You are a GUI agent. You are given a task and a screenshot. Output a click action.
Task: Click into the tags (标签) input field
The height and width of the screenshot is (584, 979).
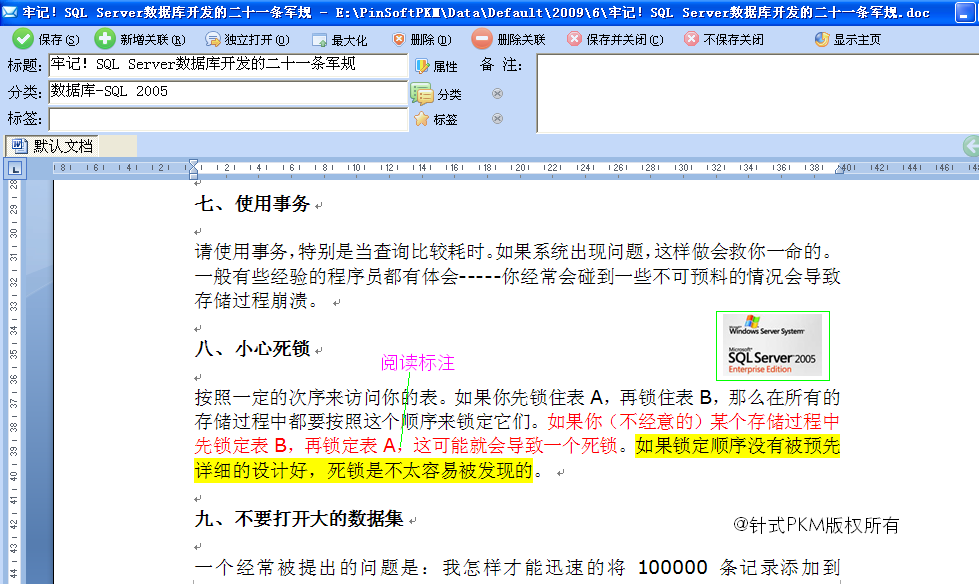coord(228,119)
